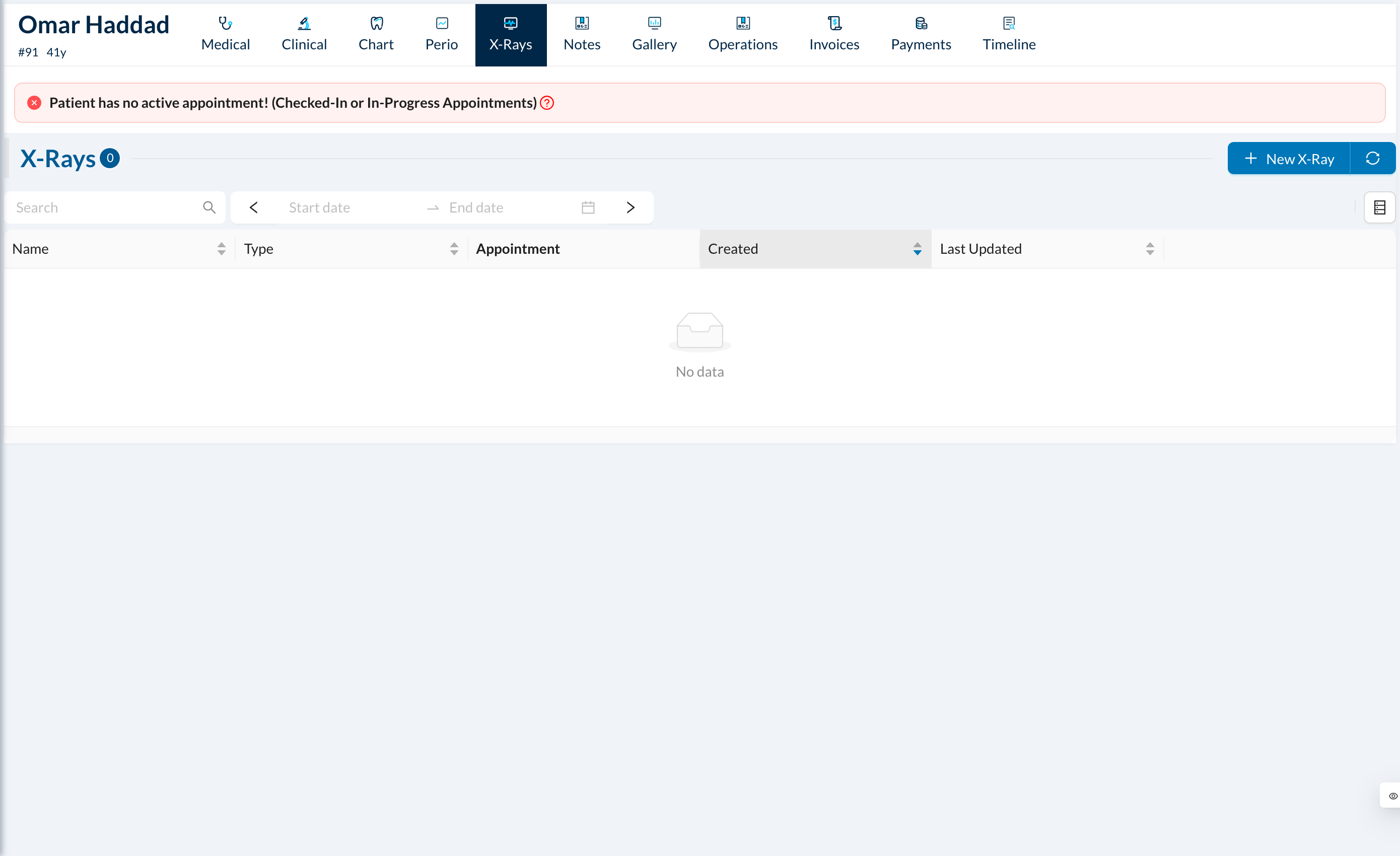Open the Invoices tab

point(834,35)
